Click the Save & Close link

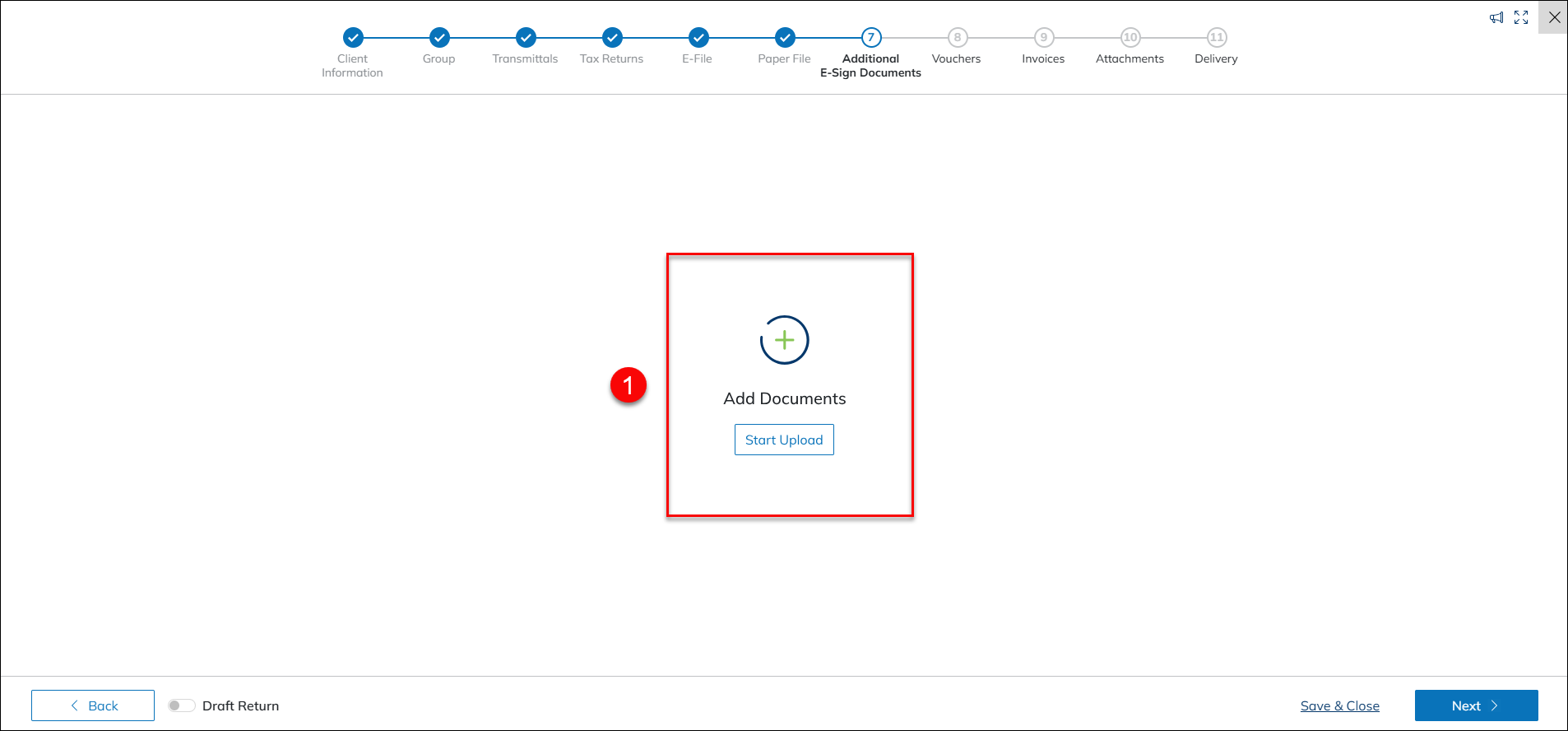(1339, 705)
